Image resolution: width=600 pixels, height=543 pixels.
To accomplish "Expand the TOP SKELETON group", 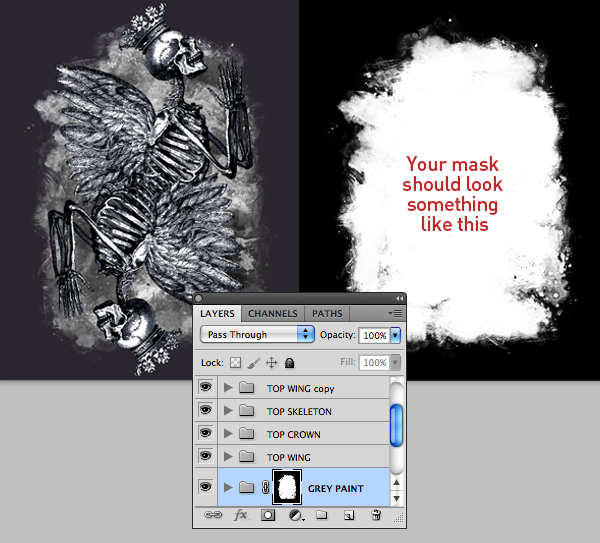I will [228, 411].
